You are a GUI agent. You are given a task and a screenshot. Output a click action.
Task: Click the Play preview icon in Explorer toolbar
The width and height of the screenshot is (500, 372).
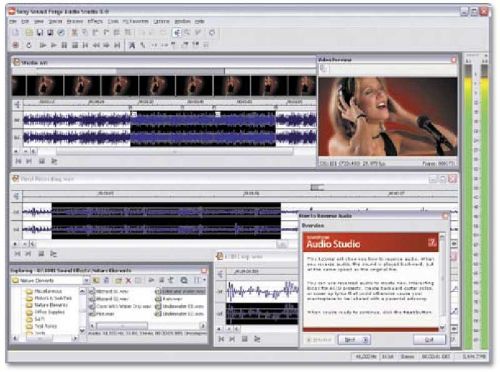point(151,281)
